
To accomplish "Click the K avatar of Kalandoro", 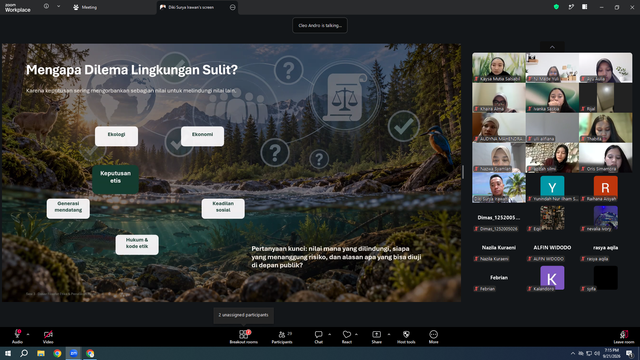I will point(552,278).
